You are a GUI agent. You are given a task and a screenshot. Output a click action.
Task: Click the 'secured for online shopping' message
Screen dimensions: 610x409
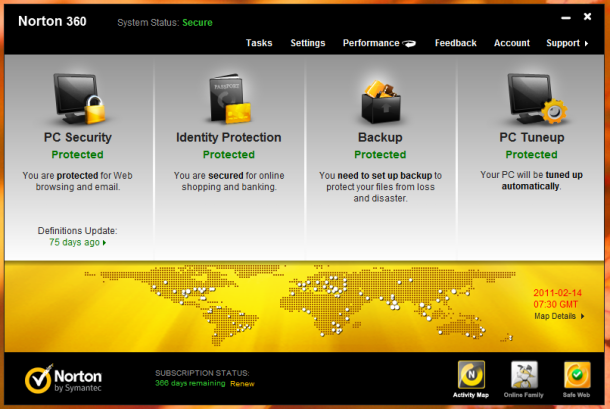tap(229, 181)
